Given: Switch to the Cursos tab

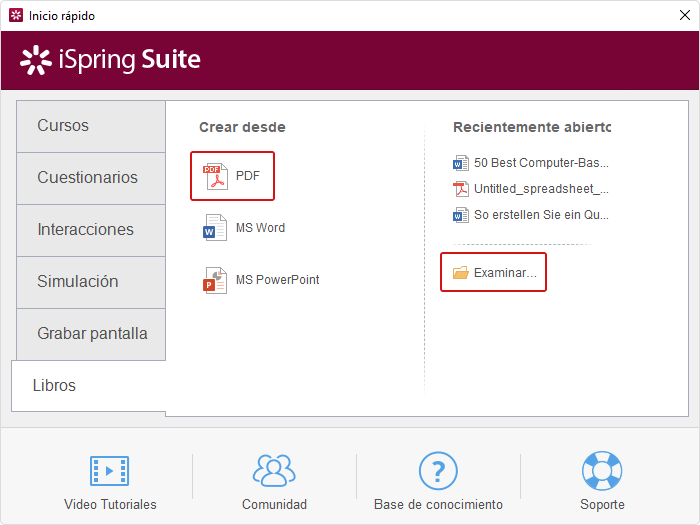Looking at the screenshot, I should pyautogui.click(x=91, y=126).
